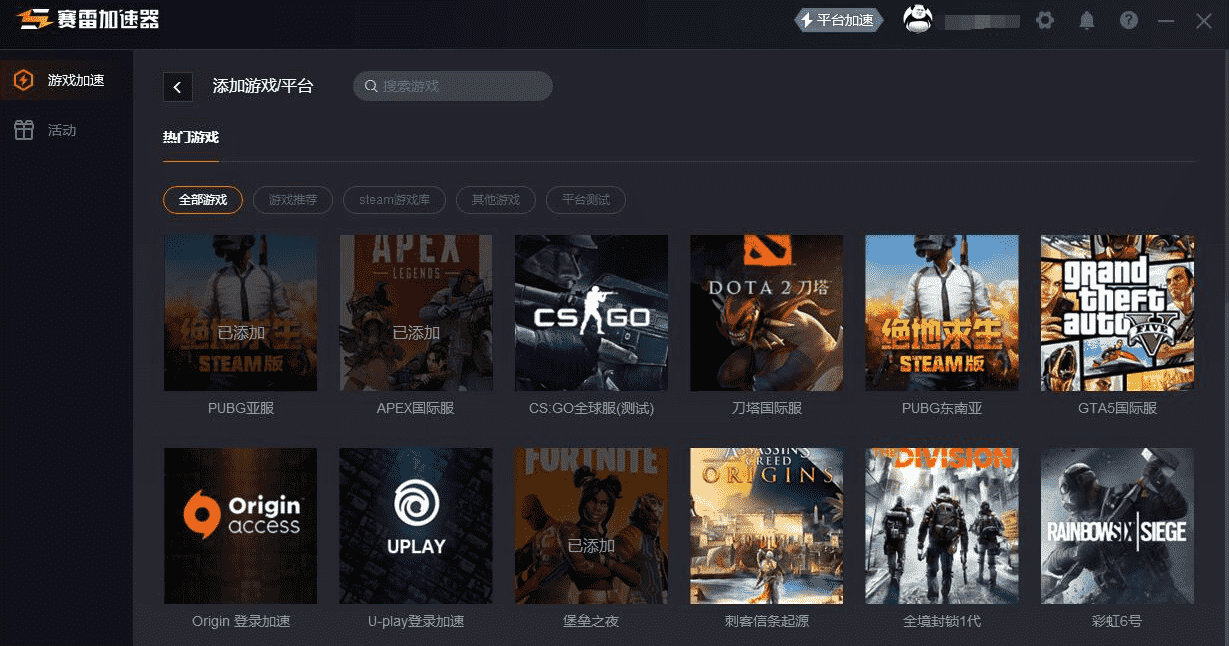The height and width of the screenshot is (646, 1229).
Task: Select the UPLAY cover
Action: [x=416, y=526]
